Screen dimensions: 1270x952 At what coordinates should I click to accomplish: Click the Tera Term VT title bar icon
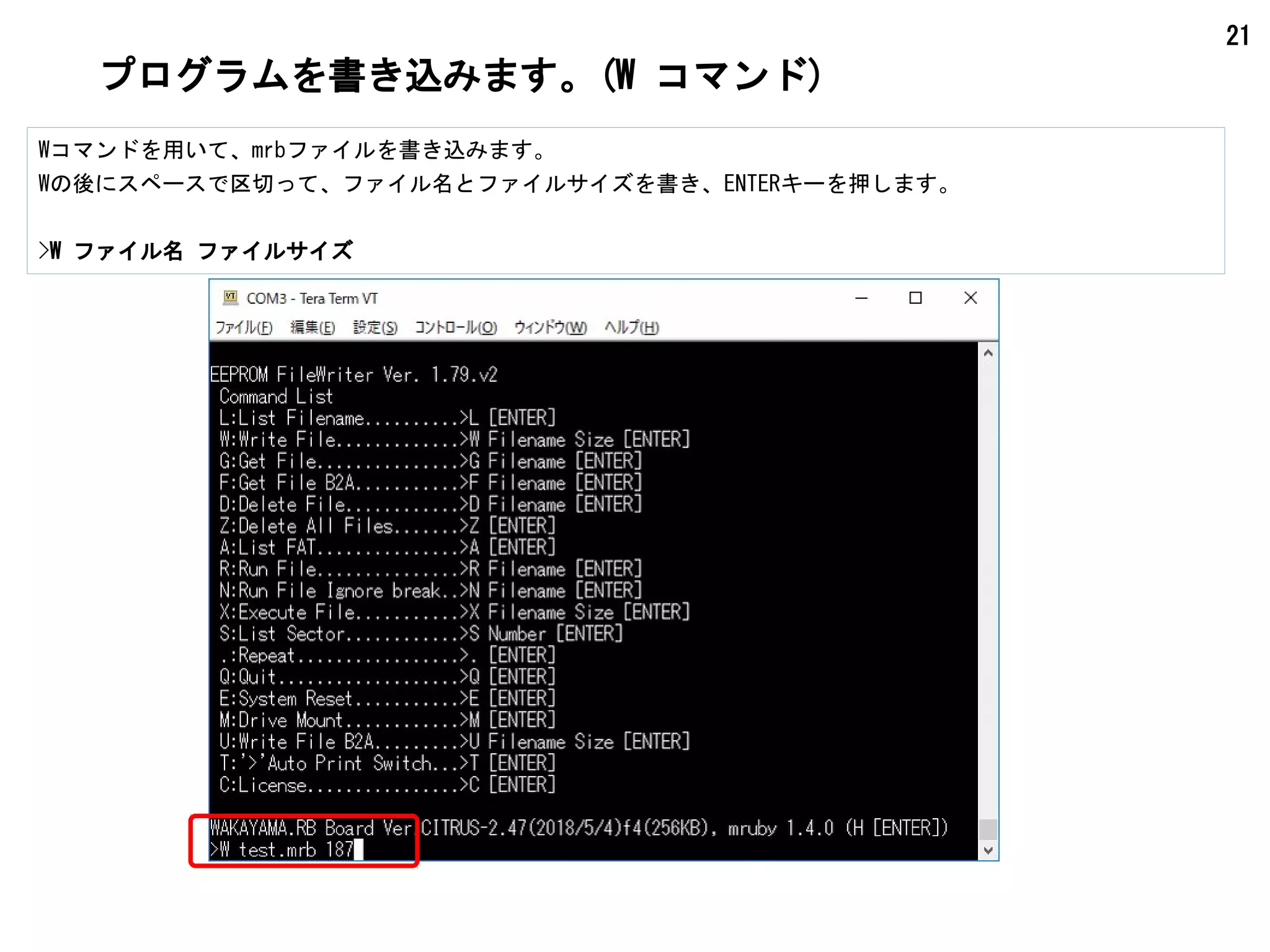231,297
